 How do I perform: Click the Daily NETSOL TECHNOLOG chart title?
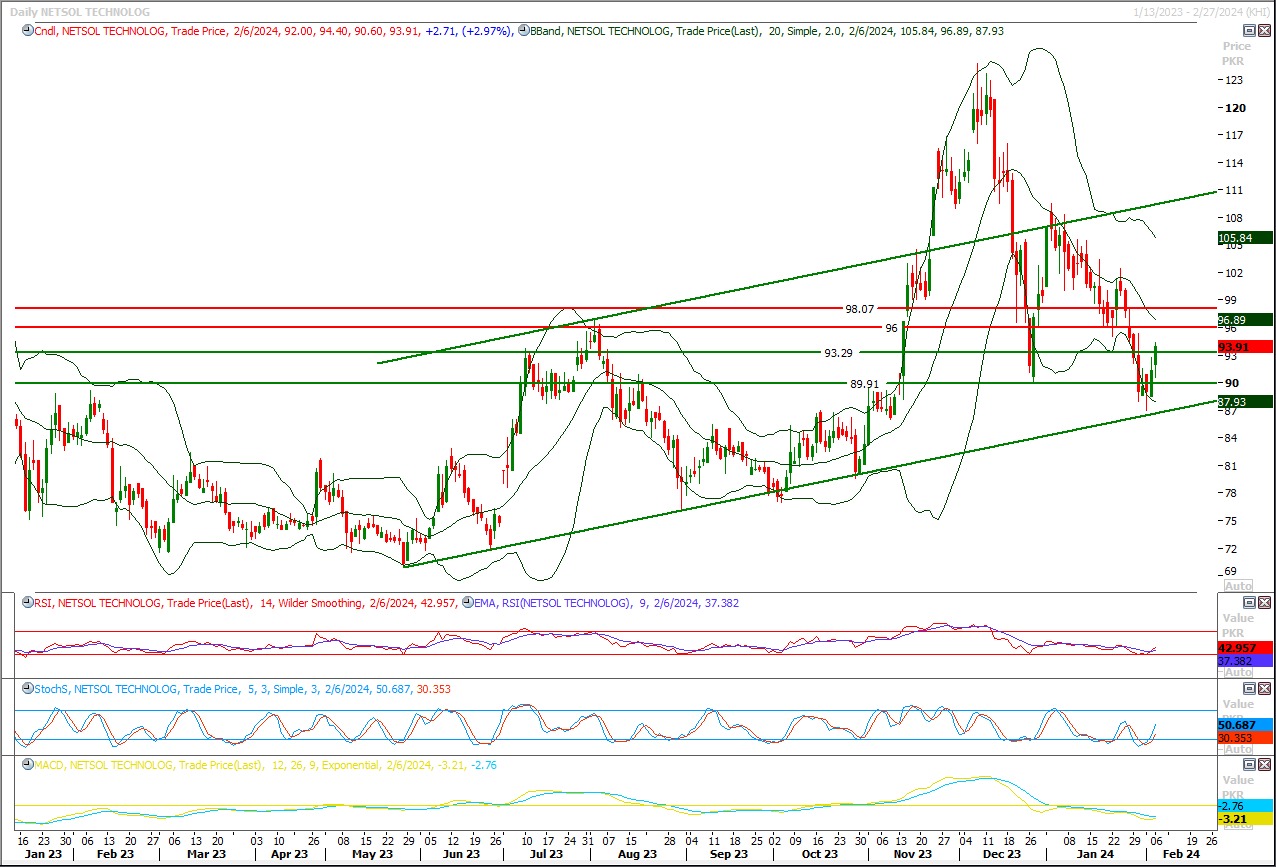tap(80, 12)
